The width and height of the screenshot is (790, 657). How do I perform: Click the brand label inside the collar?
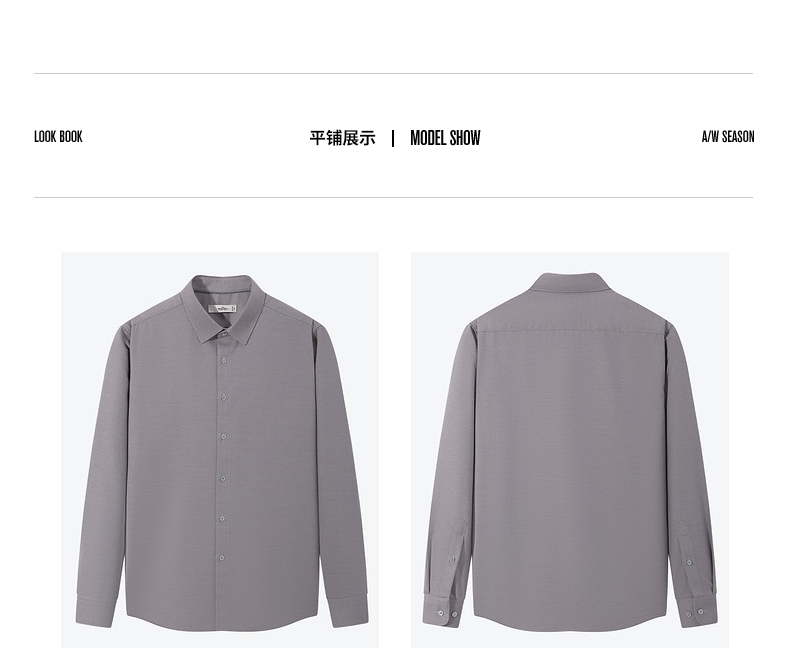tap(223, 308)
